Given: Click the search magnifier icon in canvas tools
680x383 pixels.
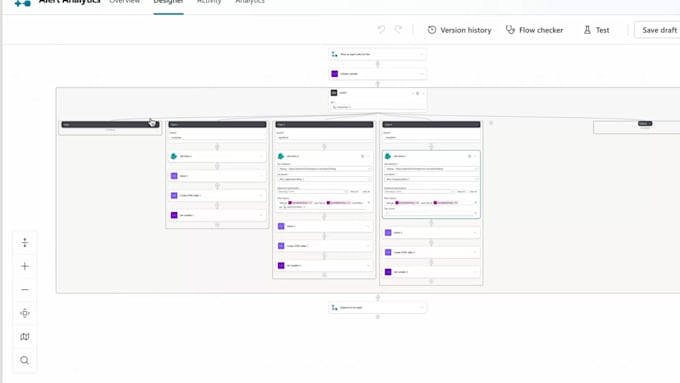Looking at the screenshot, I should 25,360.
